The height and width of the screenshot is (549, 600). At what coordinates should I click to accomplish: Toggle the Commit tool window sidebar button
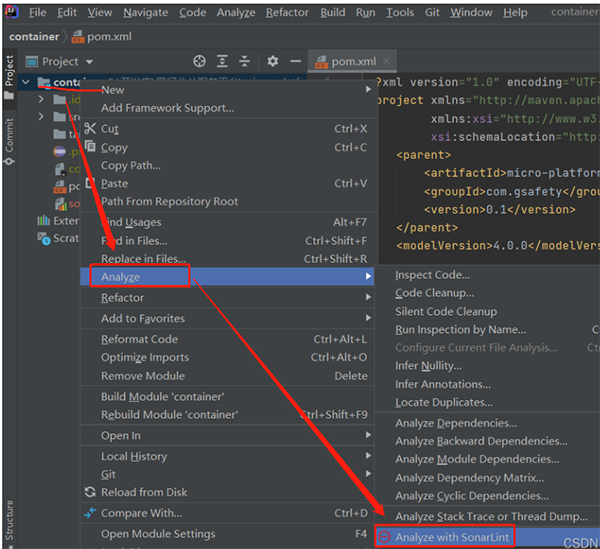tap(9, 141)
